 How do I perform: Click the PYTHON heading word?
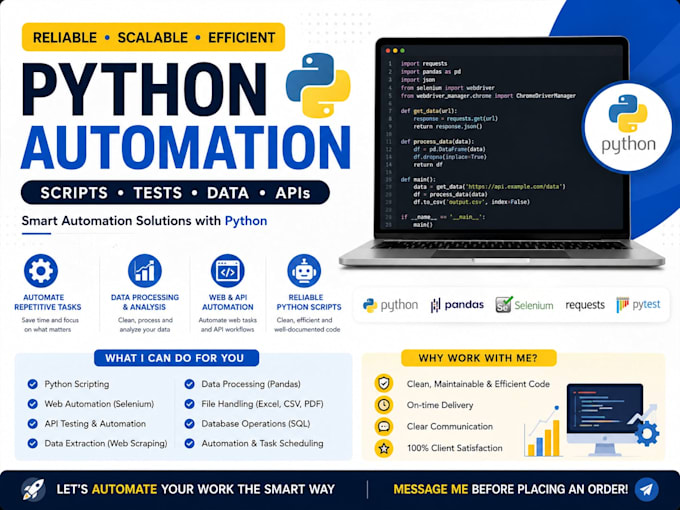tap(144, 90)
